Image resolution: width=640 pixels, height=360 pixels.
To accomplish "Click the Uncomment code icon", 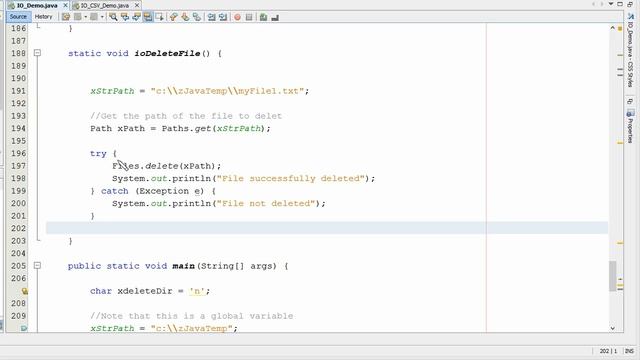I will click(275, 17).
